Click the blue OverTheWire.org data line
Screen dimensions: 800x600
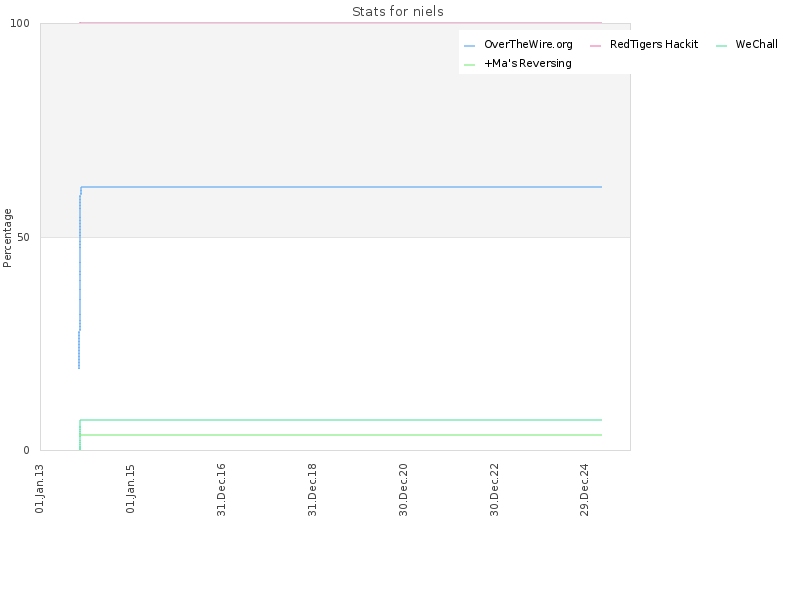click(341, 187)
